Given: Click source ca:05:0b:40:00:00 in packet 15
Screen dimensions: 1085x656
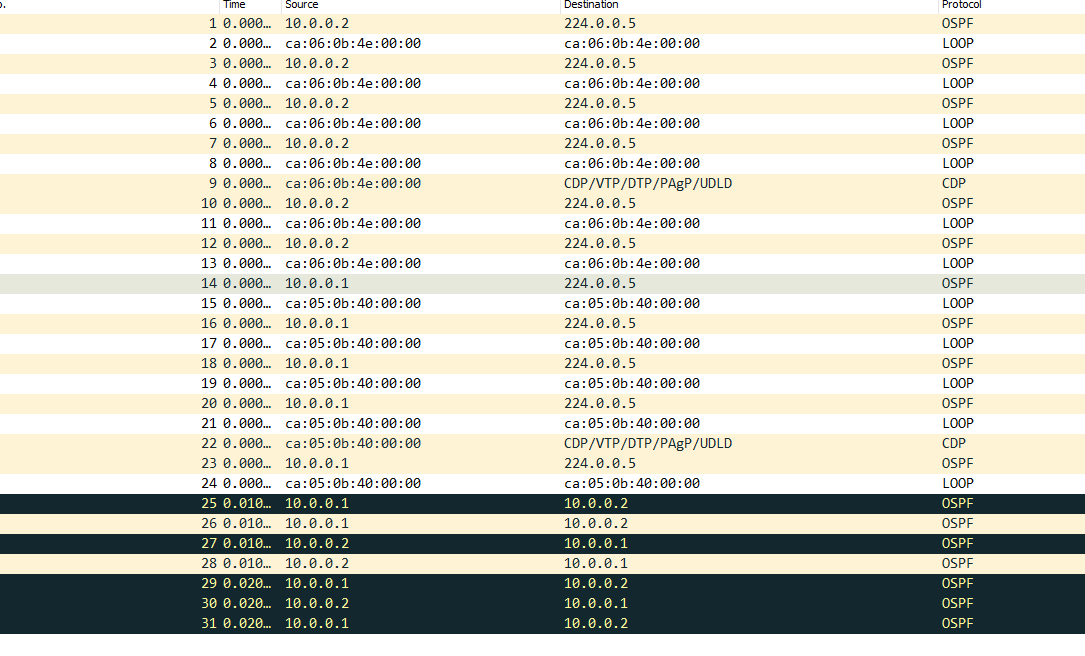Looking at the screenshot, I should click(353, 304).
